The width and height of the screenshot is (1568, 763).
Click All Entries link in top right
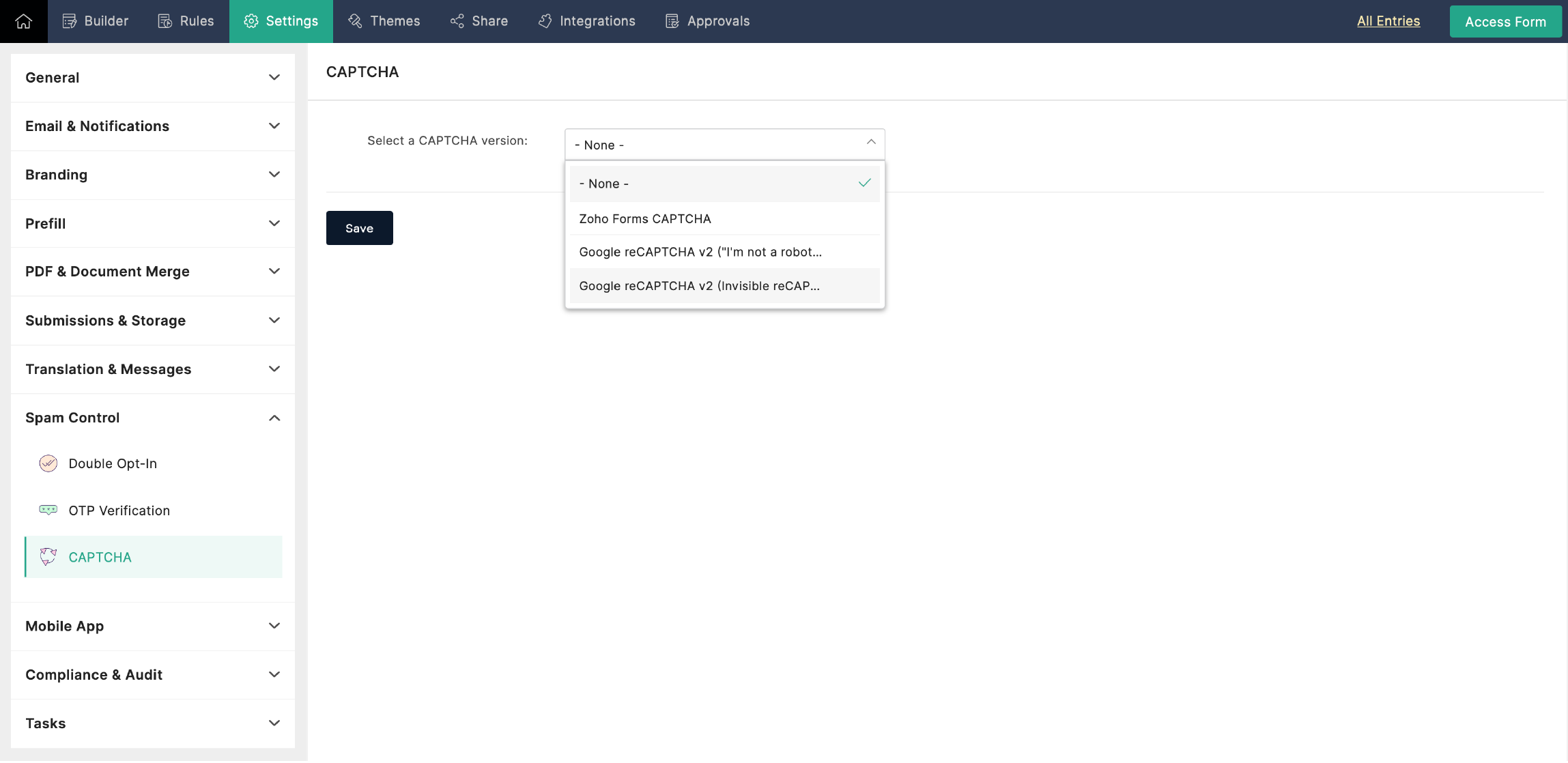(x=1388, y=20)
